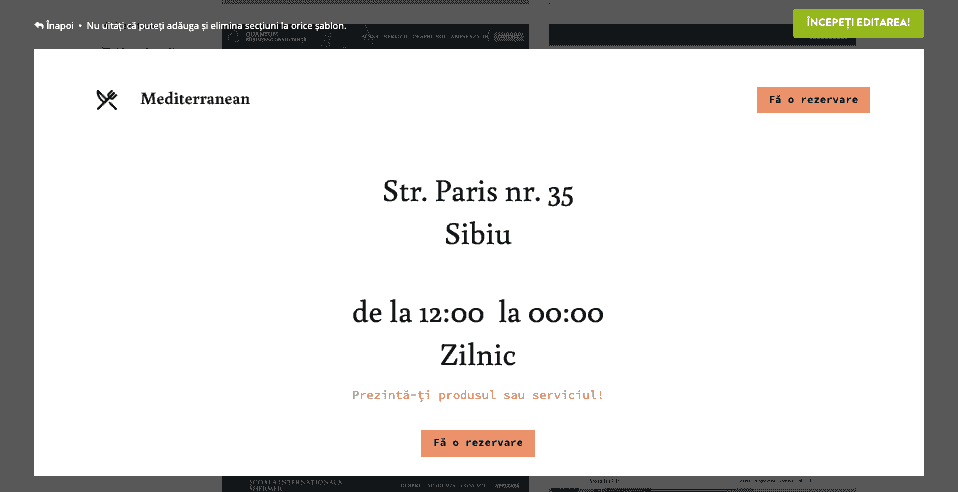Image resolution: width=958 pixels, height=492 pixels.
Task: Select the Str. Paris nr. 35 text
Action: (478, 193)
